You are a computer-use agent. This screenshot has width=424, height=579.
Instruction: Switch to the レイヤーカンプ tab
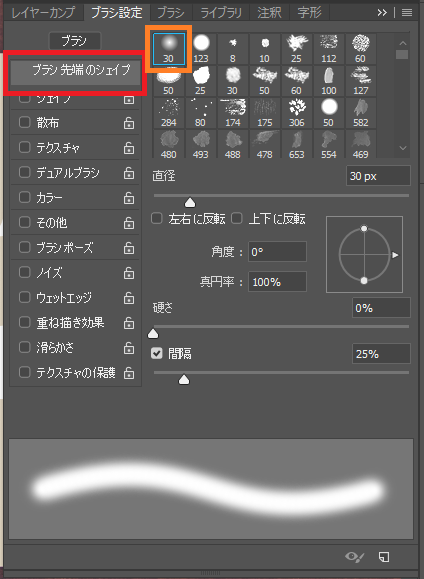click(x=43, y=13)
